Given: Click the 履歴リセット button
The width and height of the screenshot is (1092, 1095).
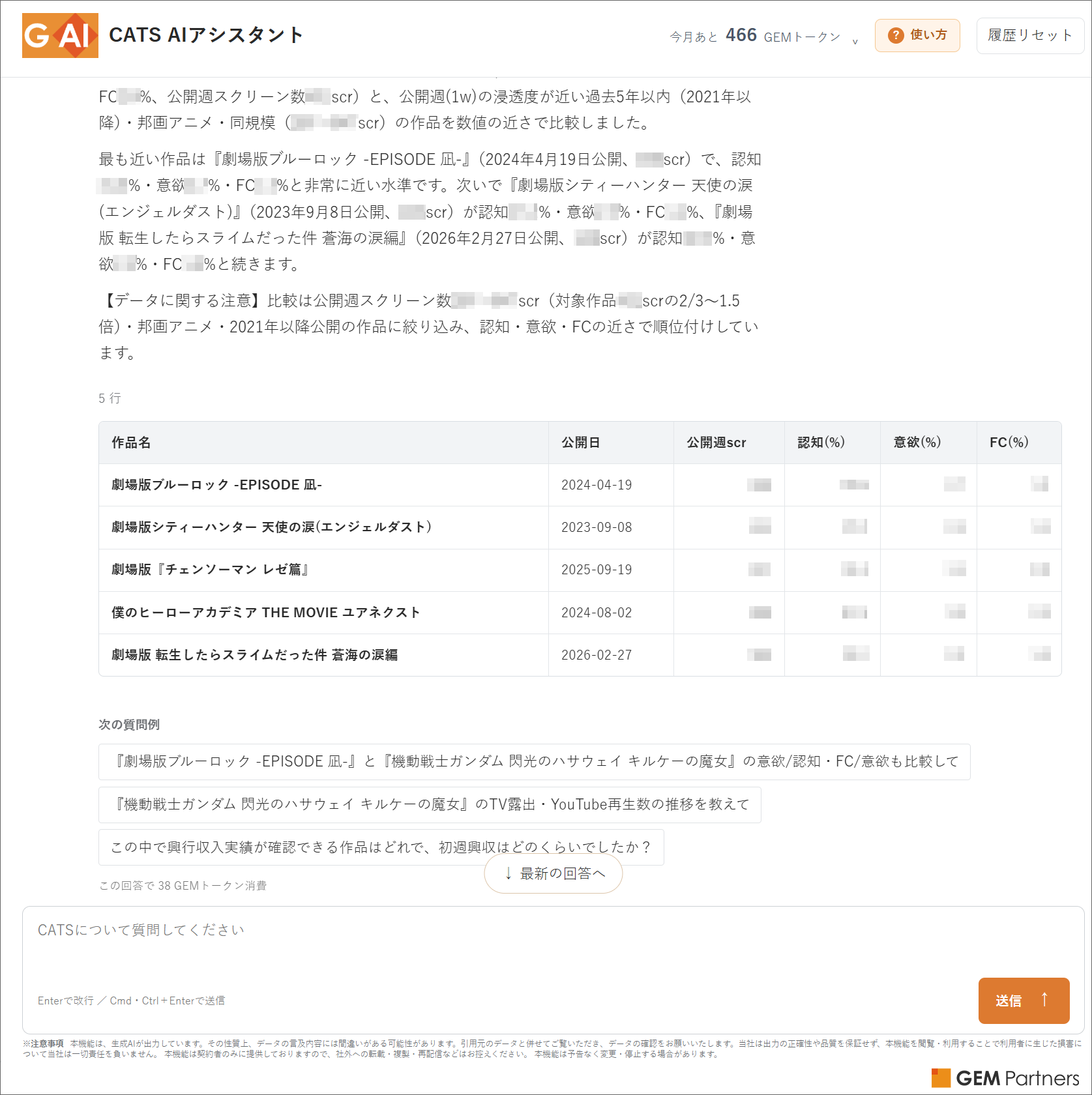Looking at the screenshot, I should [x=1030, y=35].
